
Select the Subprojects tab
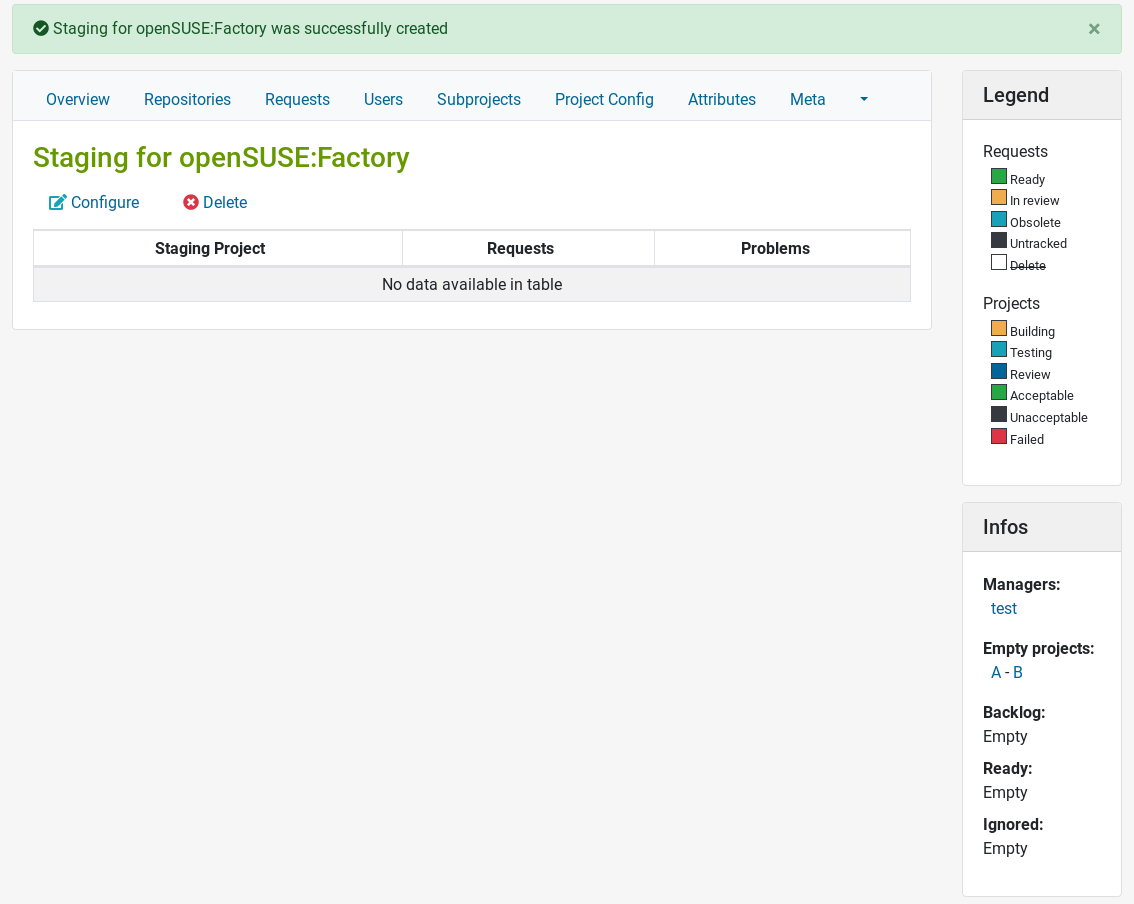[x=479, y=99]
